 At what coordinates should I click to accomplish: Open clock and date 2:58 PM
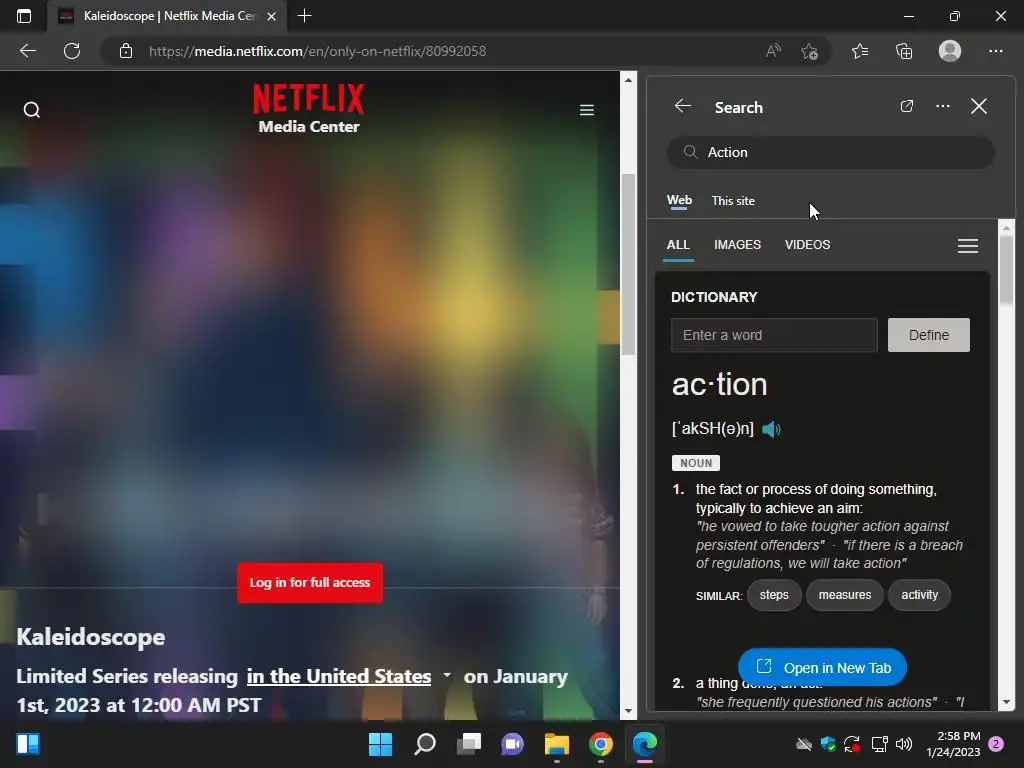click(x=953, y=744)
